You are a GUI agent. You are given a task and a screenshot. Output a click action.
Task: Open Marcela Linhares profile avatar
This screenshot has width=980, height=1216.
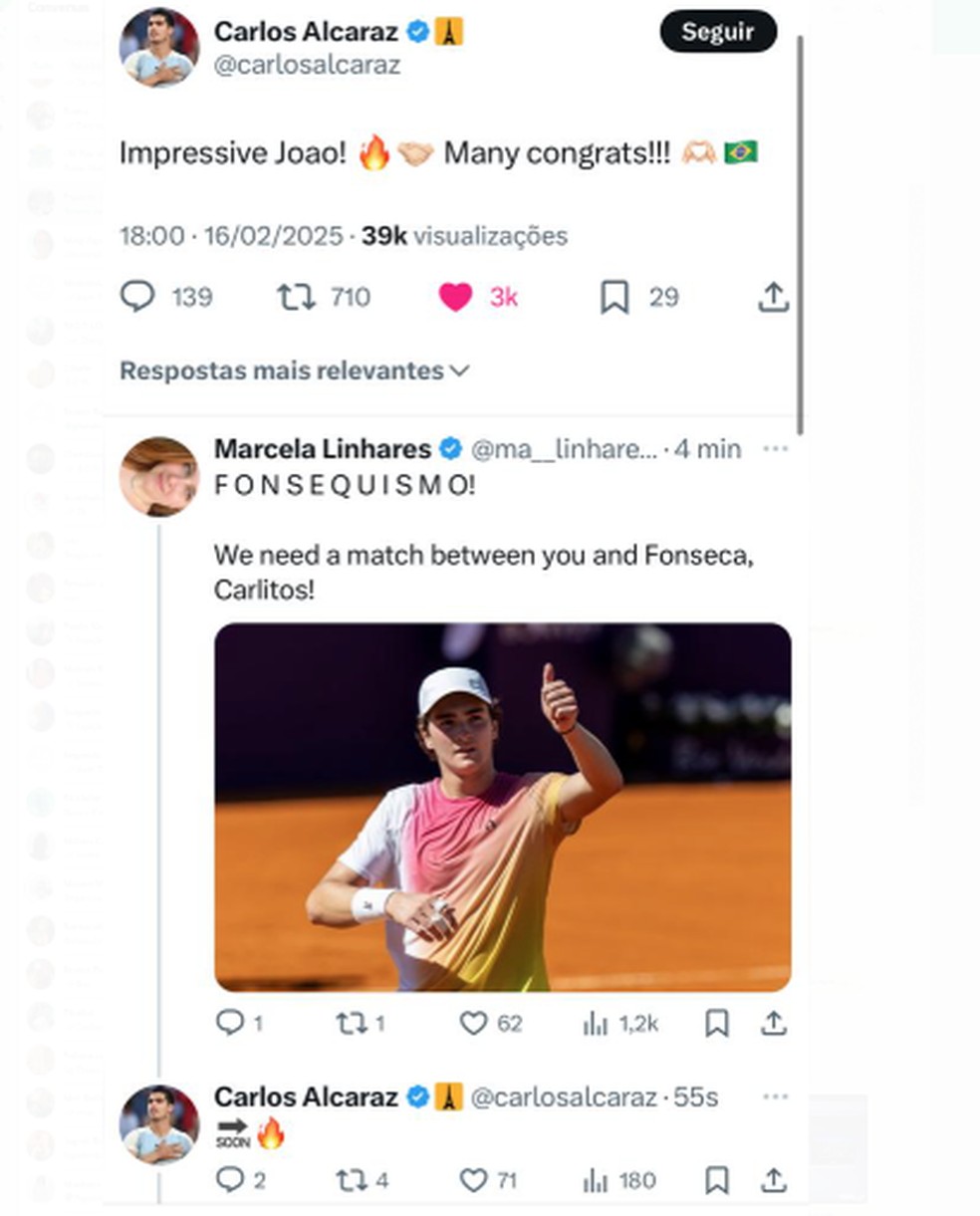[159, 476]
